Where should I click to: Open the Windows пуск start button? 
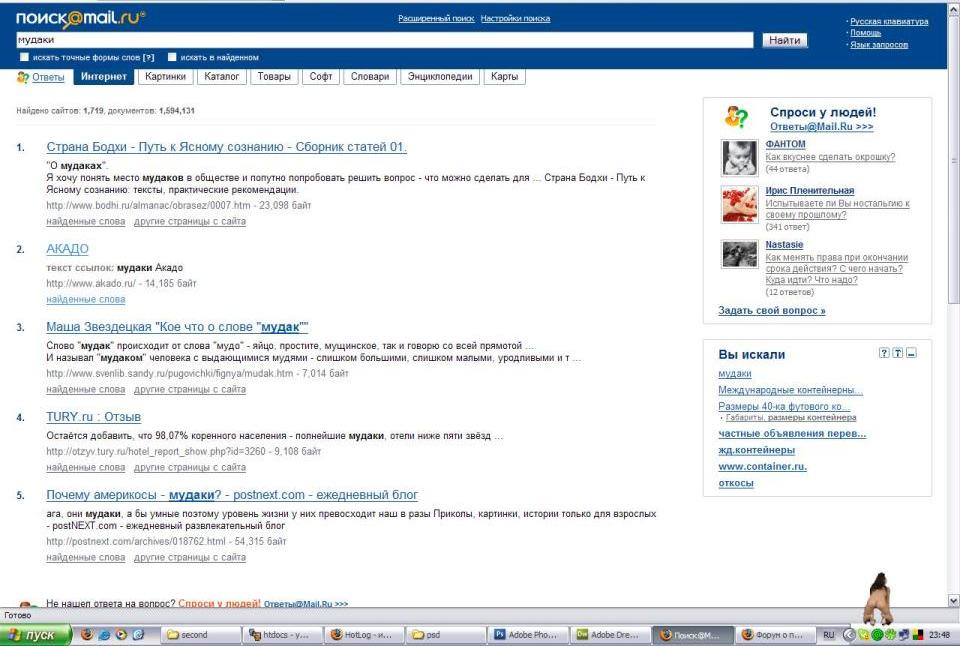(x=36, y=635)
